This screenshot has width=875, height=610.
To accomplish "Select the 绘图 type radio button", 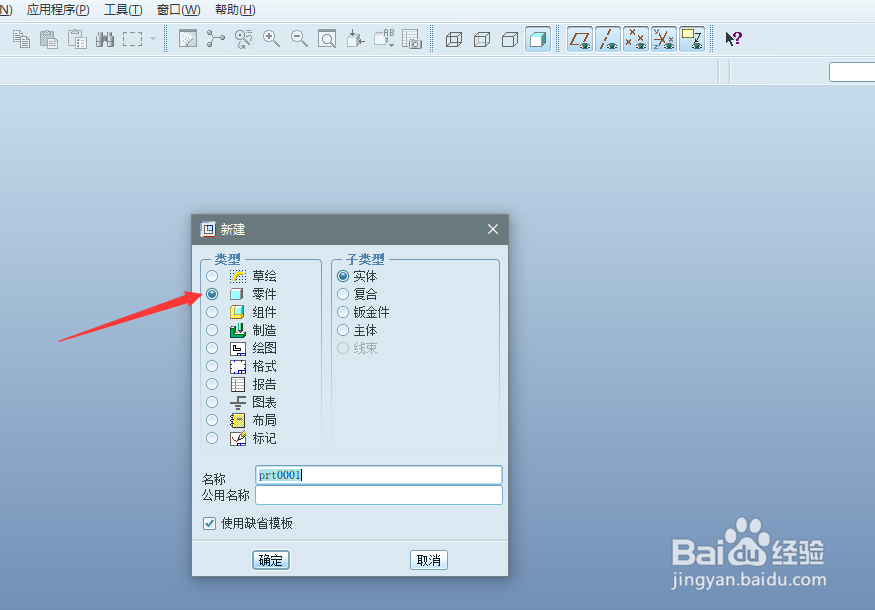I will [x=212, y=348].
